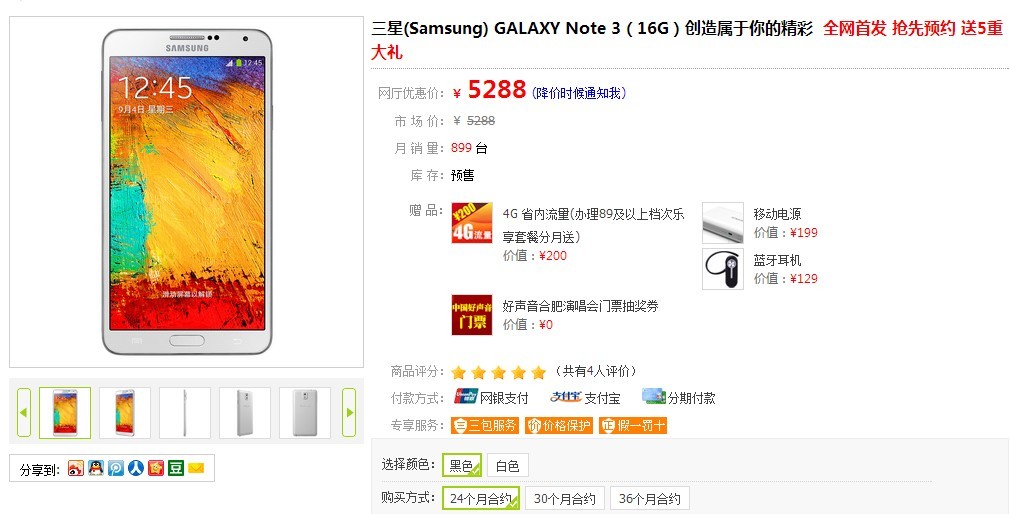Share to Douban green icon
This screenshot has height=514, width=1010.
click(x=176, y=468)
